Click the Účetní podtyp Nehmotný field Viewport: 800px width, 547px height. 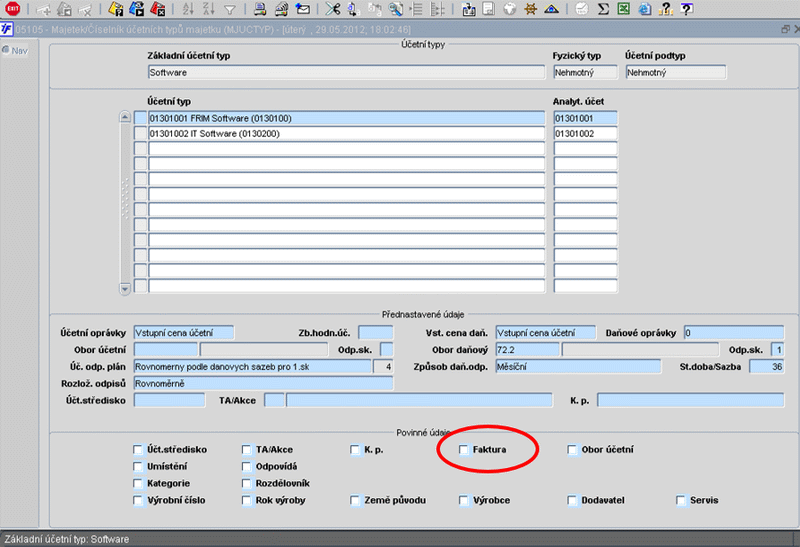coord(676,72)
